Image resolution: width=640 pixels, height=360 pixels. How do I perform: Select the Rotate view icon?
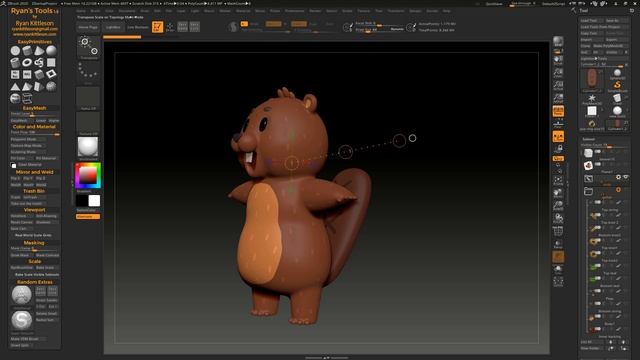pyautogui.click(x=558, y=218)
